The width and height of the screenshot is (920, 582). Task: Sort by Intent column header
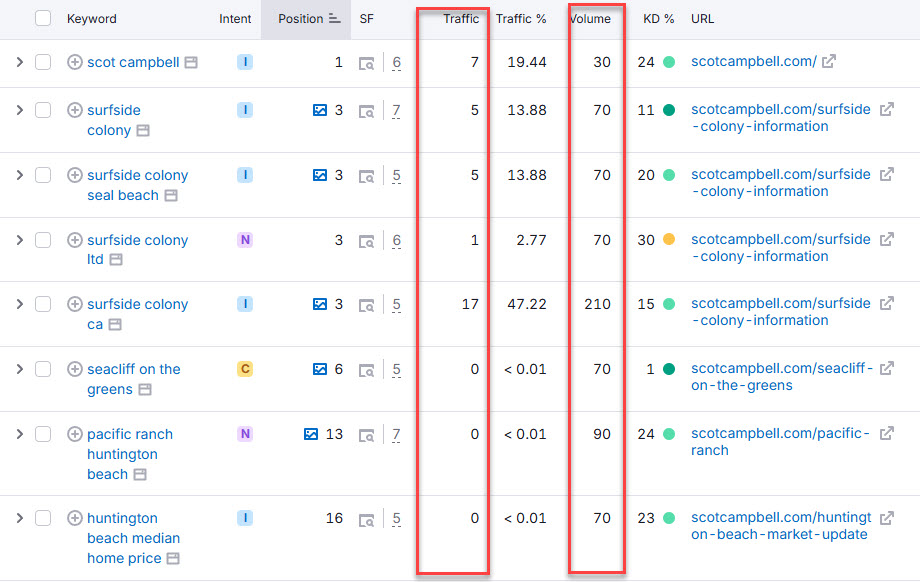coord(235,19)
